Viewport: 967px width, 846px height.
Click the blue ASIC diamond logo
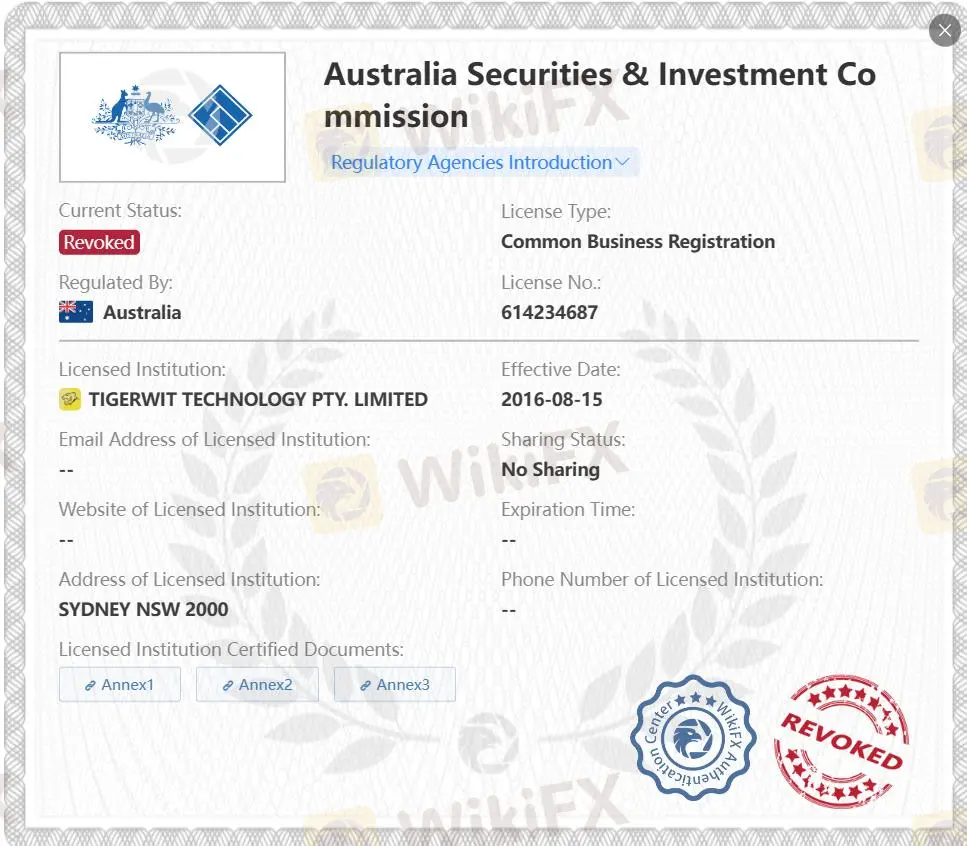[220, 115]
